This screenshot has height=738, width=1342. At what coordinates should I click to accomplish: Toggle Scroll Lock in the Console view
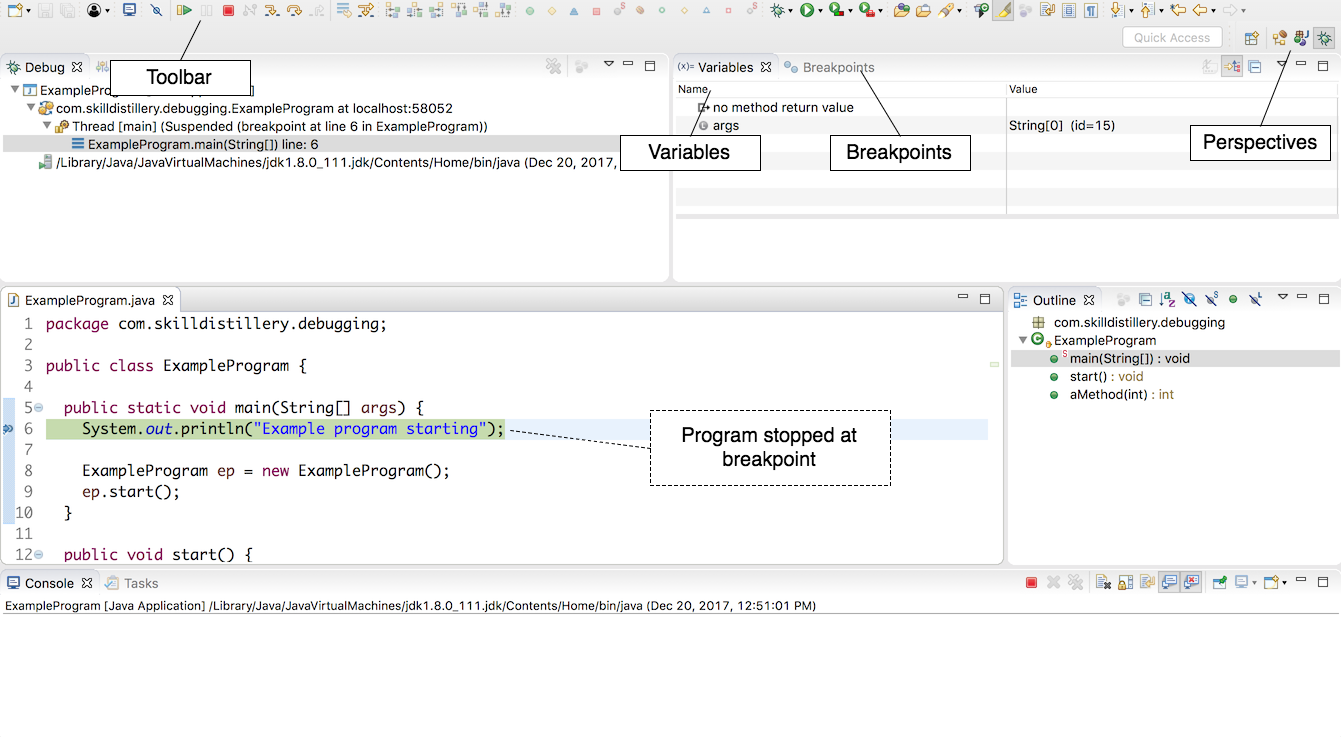tap(1124, 582)
